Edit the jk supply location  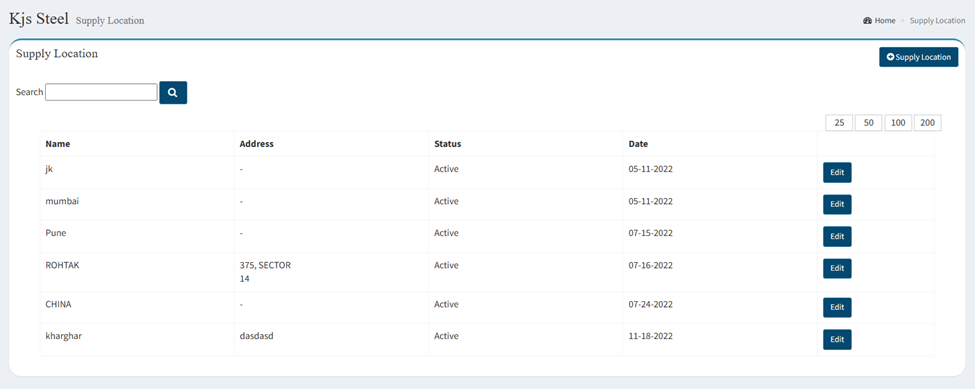(x=837, y=173)
